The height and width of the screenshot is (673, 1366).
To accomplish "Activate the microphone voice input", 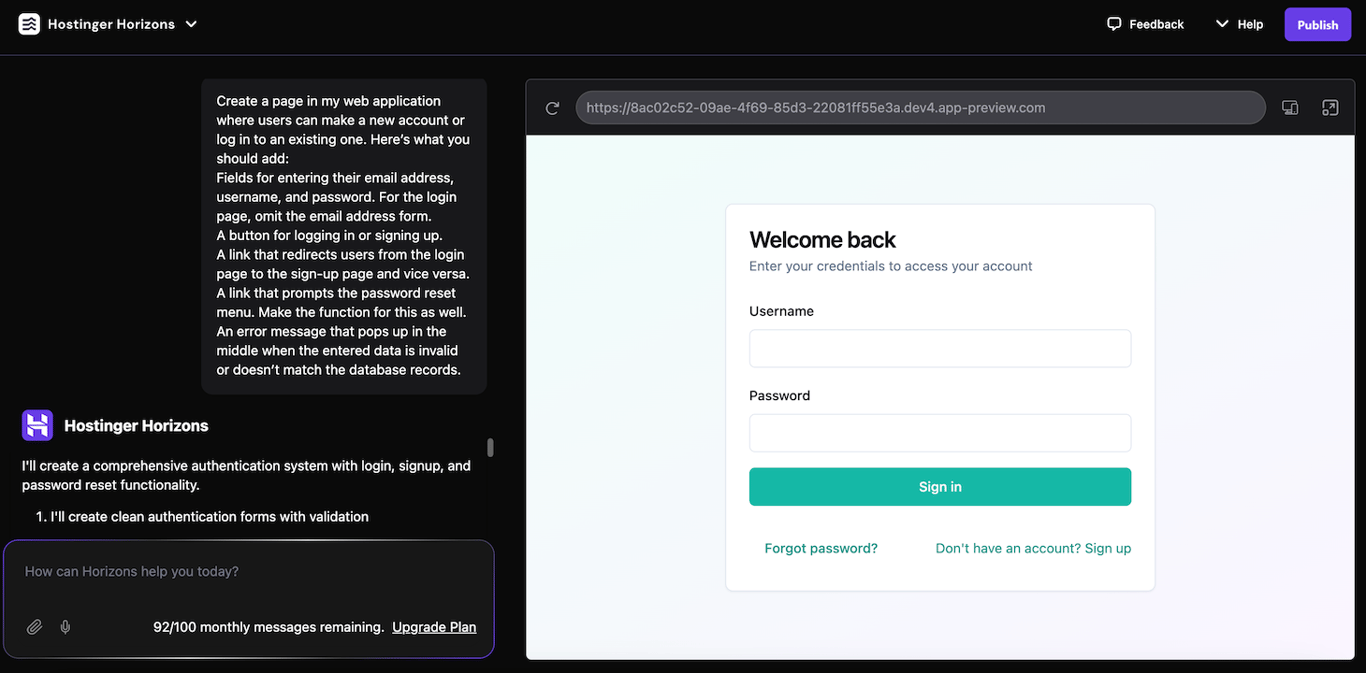I will tap(65, 626).
